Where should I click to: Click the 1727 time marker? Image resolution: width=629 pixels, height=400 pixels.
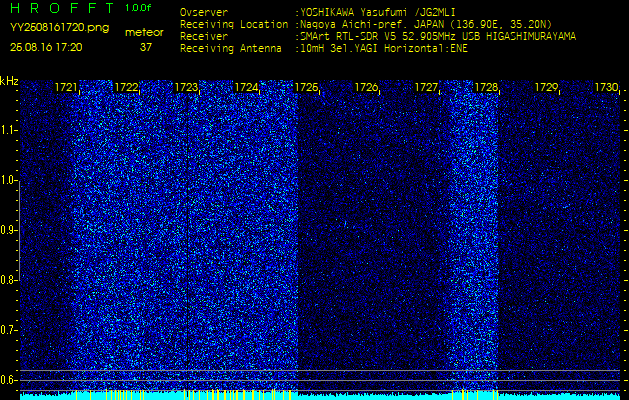pos(426,87)
